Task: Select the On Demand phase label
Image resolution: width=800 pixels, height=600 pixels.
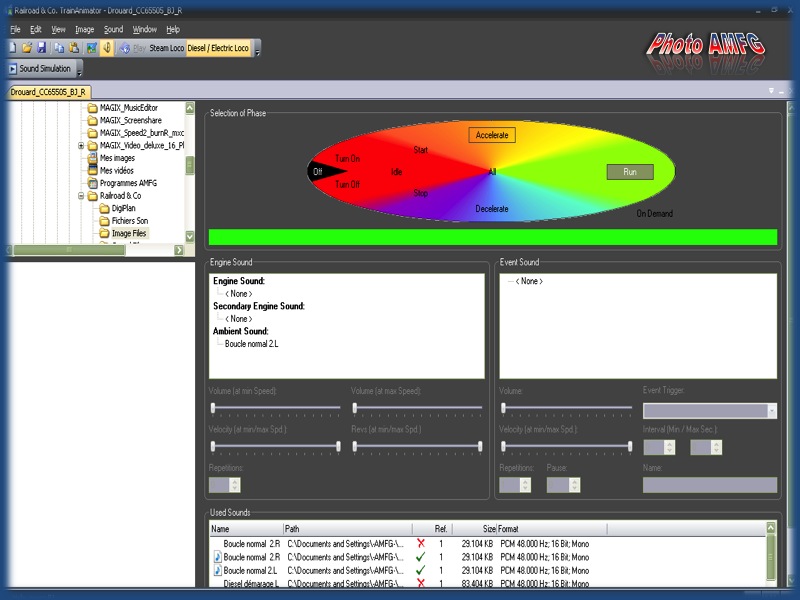Action: pyautogui.click(x=655, y=213)
